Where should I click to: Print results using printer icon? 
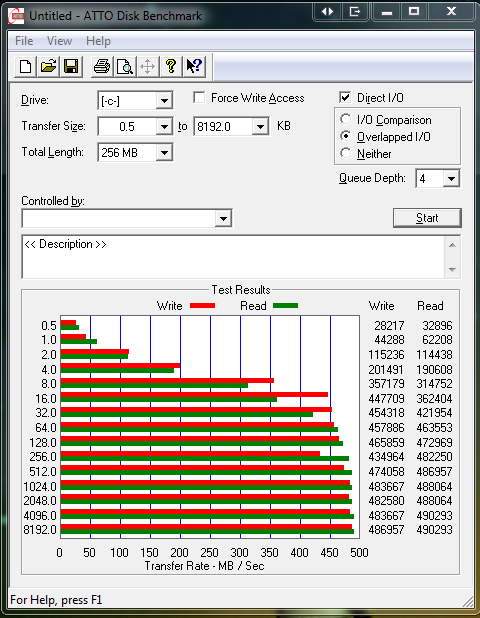point(102,66)
